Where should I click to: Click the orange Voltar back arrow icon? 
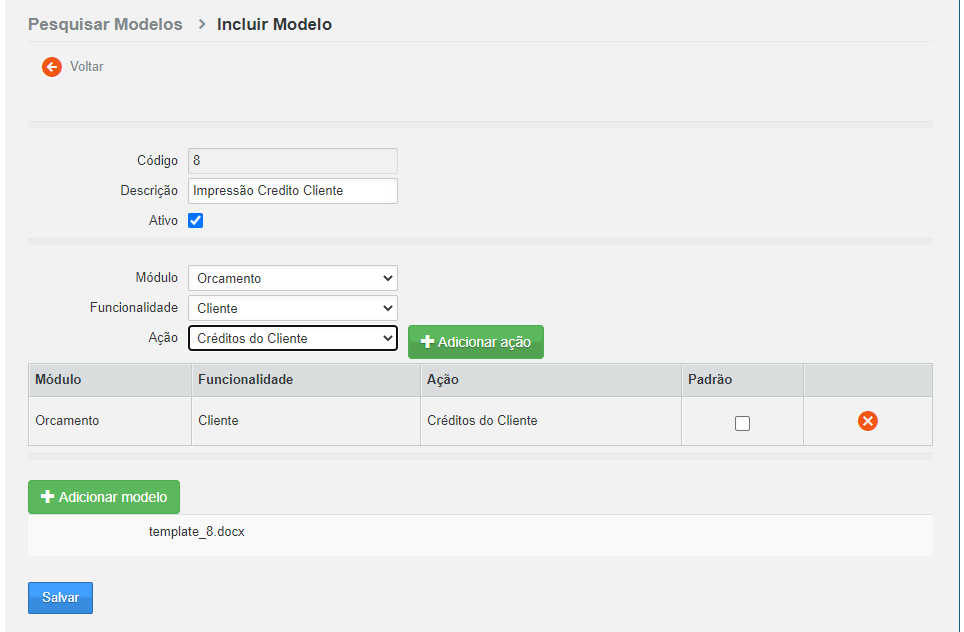(52, 67)
